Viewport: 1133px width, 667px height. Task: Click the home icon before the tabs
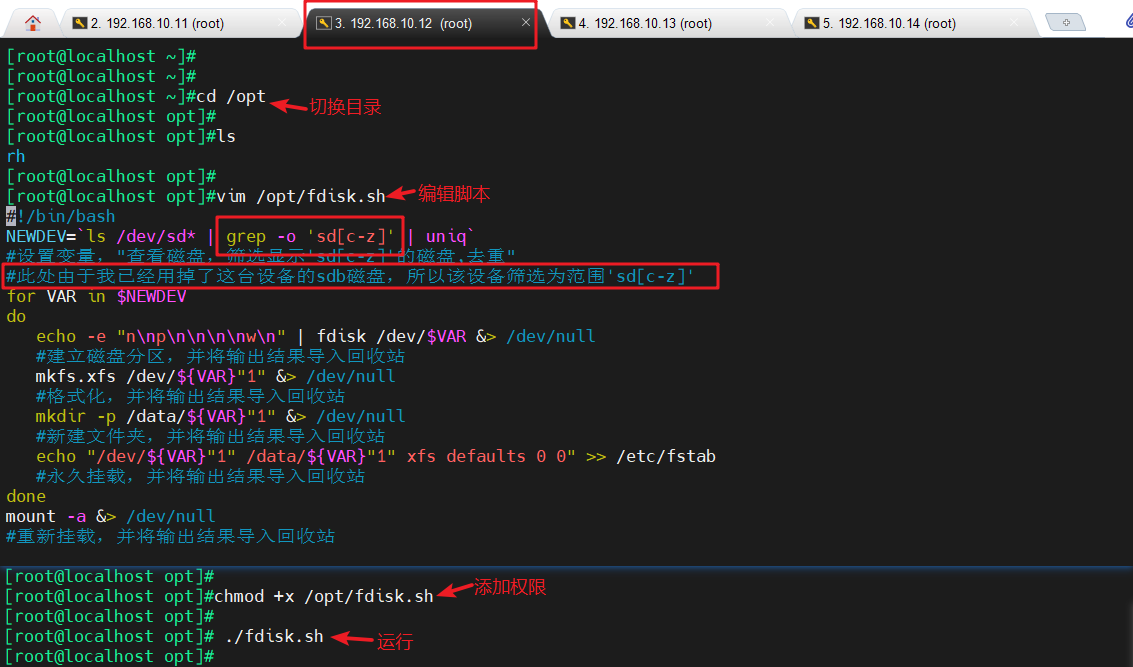click(x=33, y=23)
